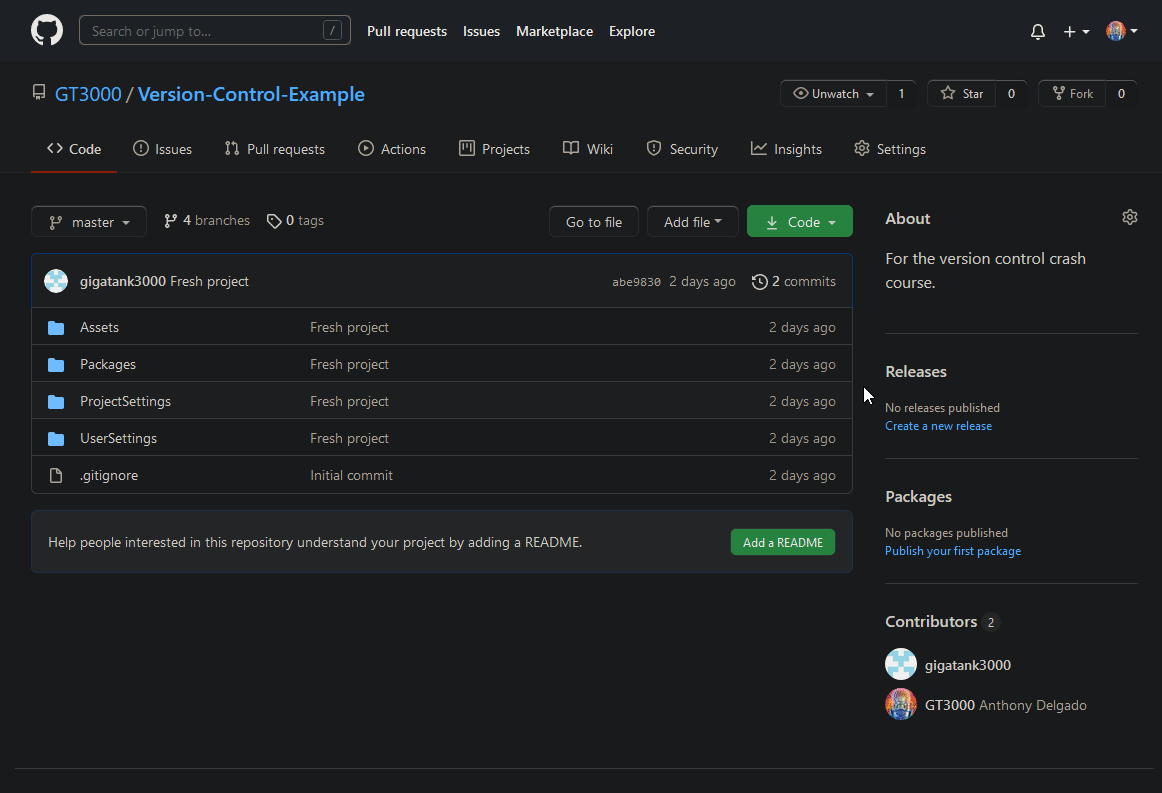This screenshot has width=1162, height=793.
Task: View the 4 branches link
Action: click(207, 221)
